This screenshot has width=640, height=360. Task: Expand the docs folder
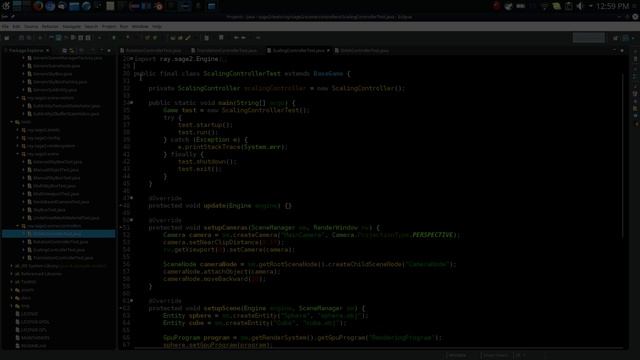pos(12,298)
